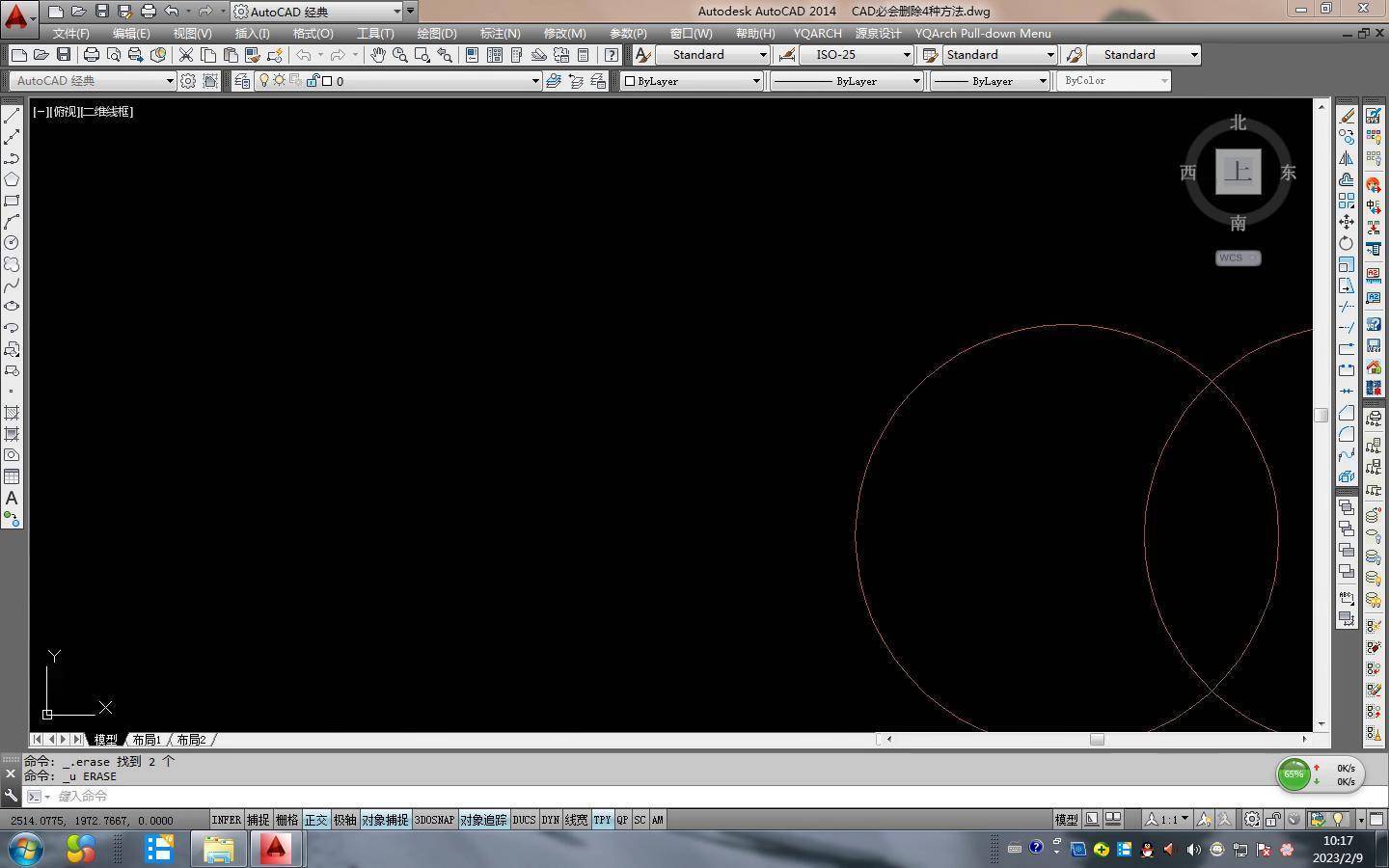Choose the Multiline Text tool
The width and height of the screenshot is (1389, 868).
pos(12,499)
